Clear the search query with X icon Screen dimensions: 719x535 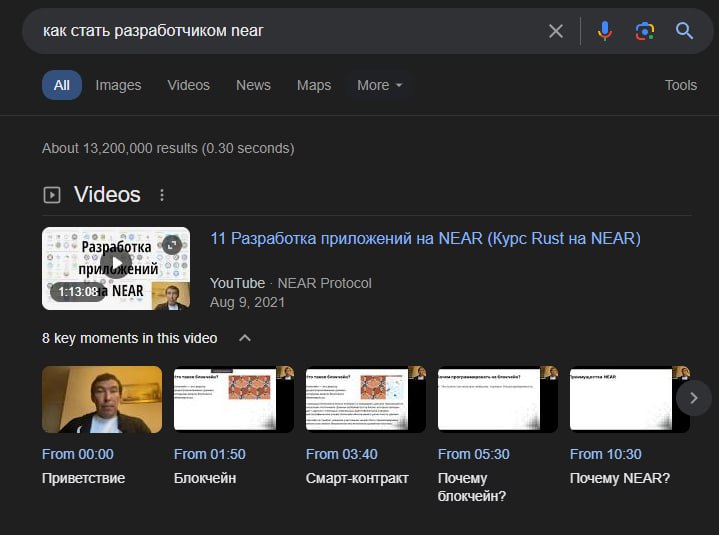point(556,31)
